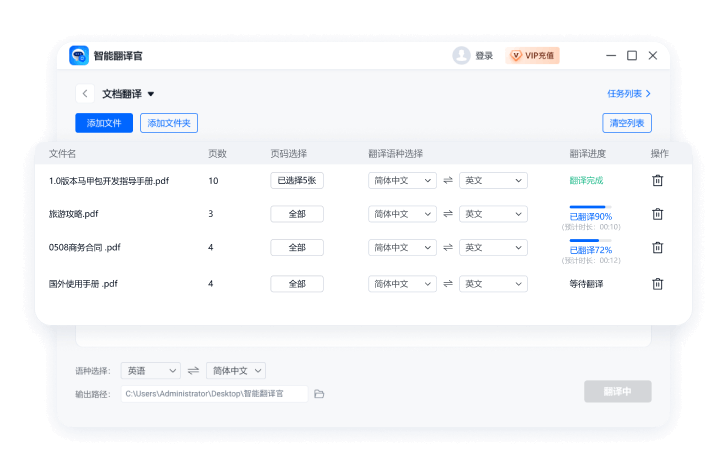The height and width of the screenshot is (470, 728).
Task: Swap languages for 旅游攻略.pdf
Action: pos(448,214)
